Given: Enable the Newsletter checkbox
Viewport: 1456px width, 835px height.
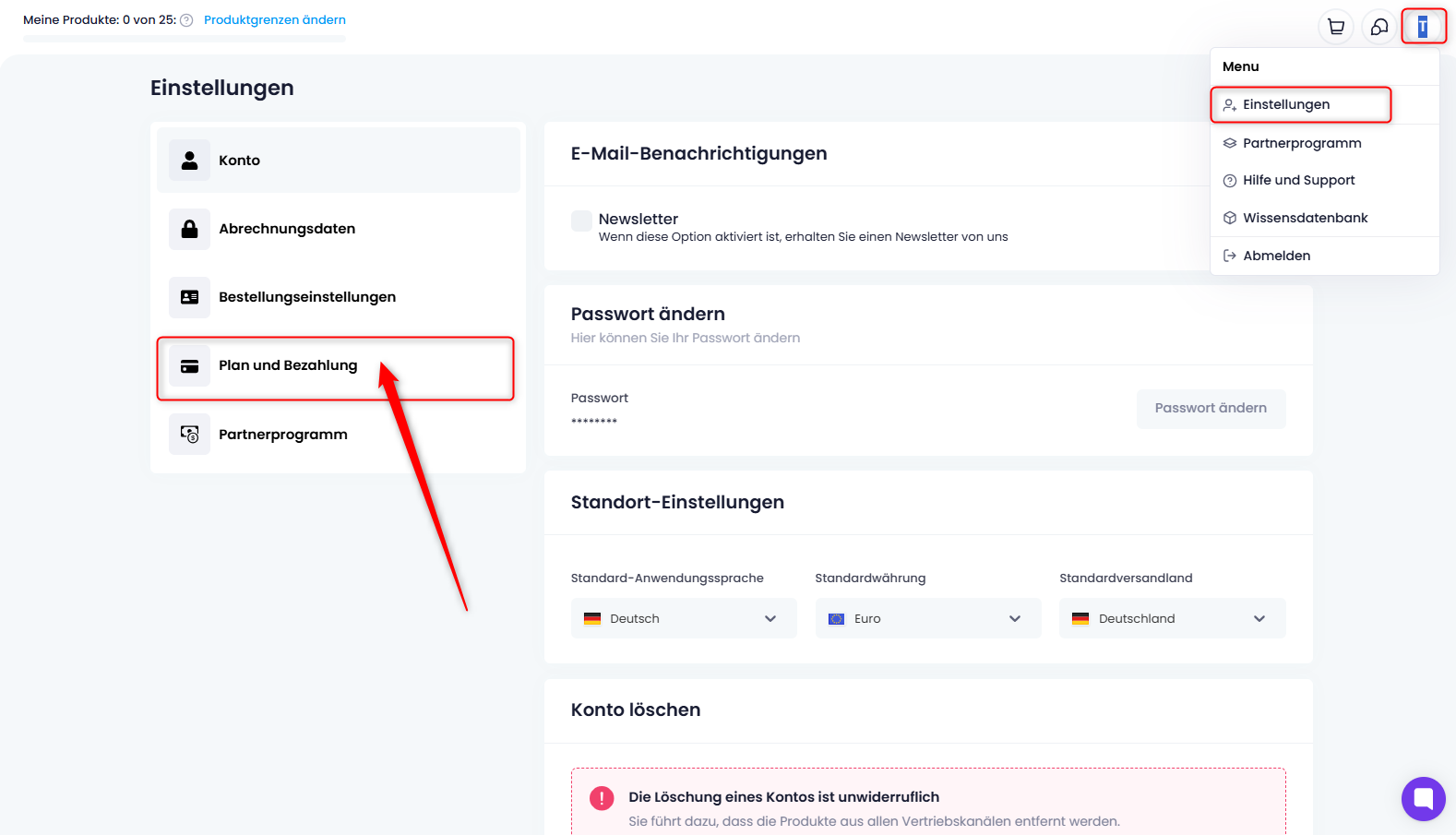Looking at the screenshot, I should pyautogui.click(x=581, y=221).
